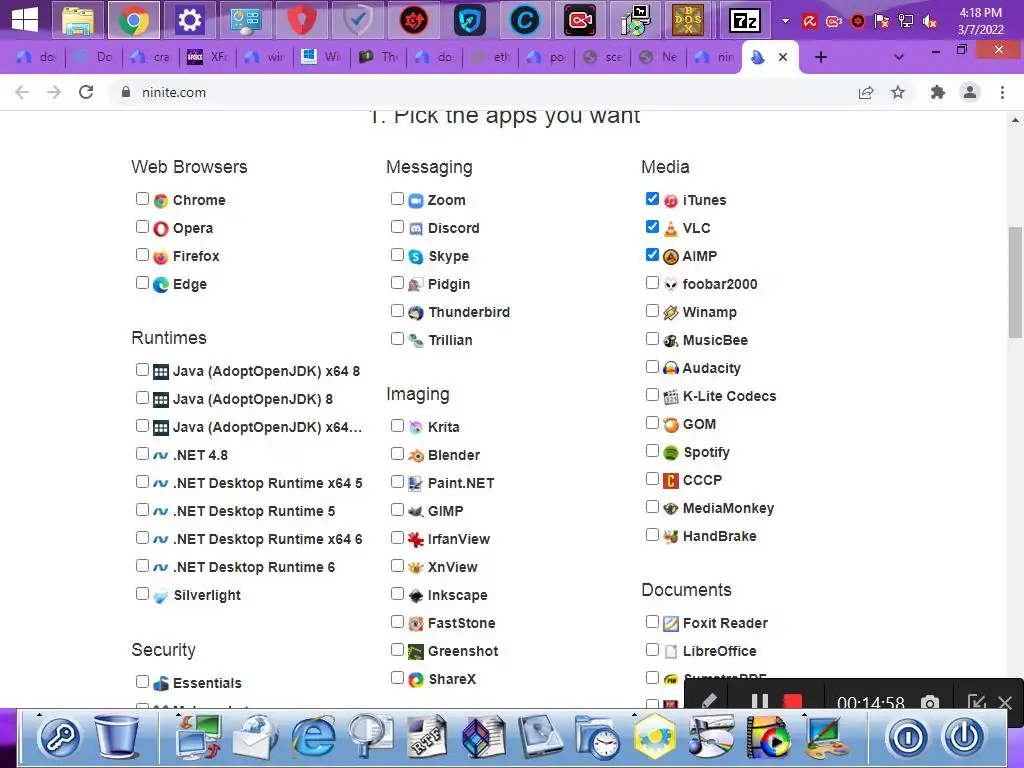Click the ShareX icon
The width and height of the screenshot is (1024, 768).
(416, 680)
